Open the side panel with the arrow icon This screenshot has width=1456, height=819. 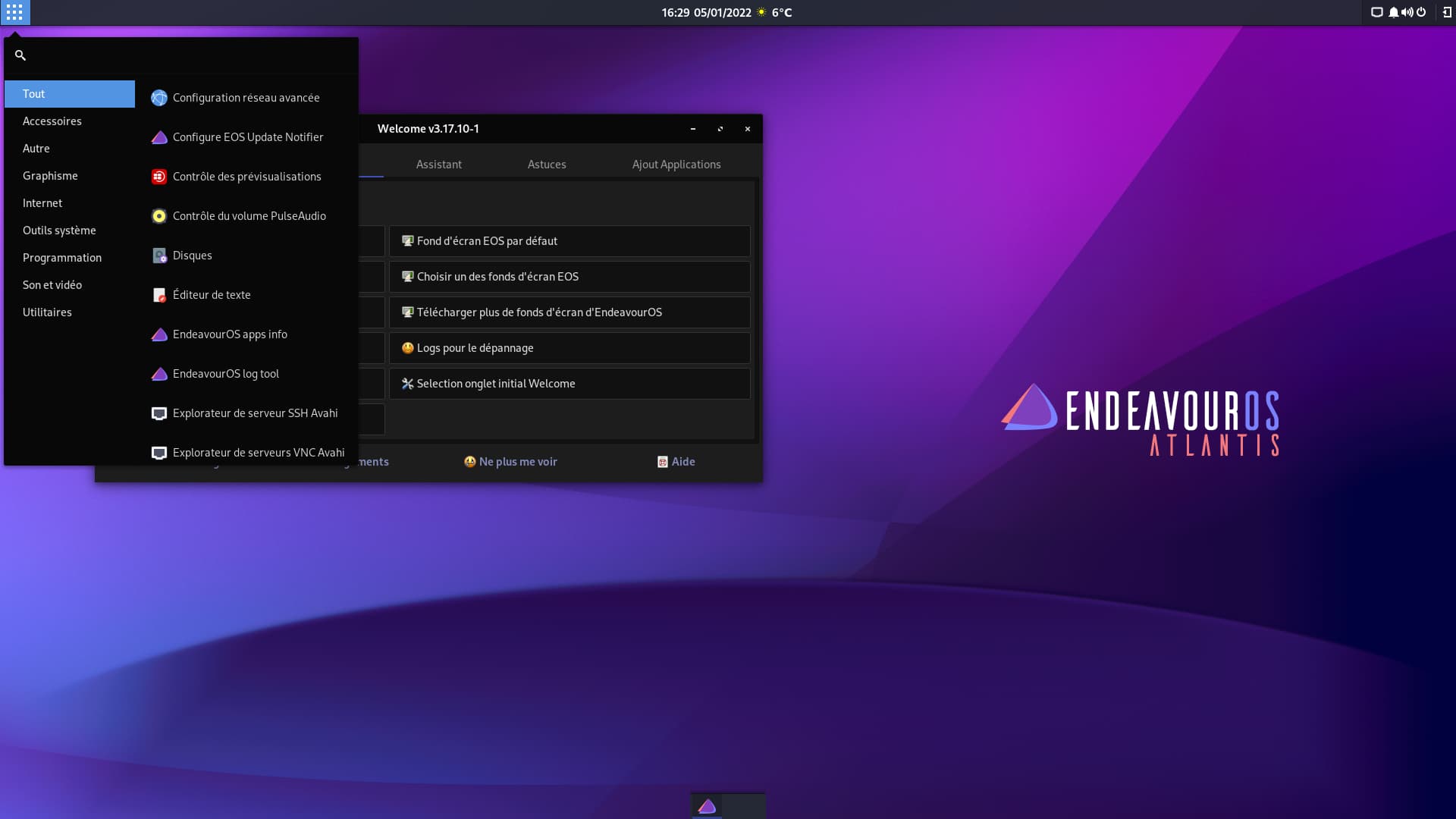[x=1447, y=12]
